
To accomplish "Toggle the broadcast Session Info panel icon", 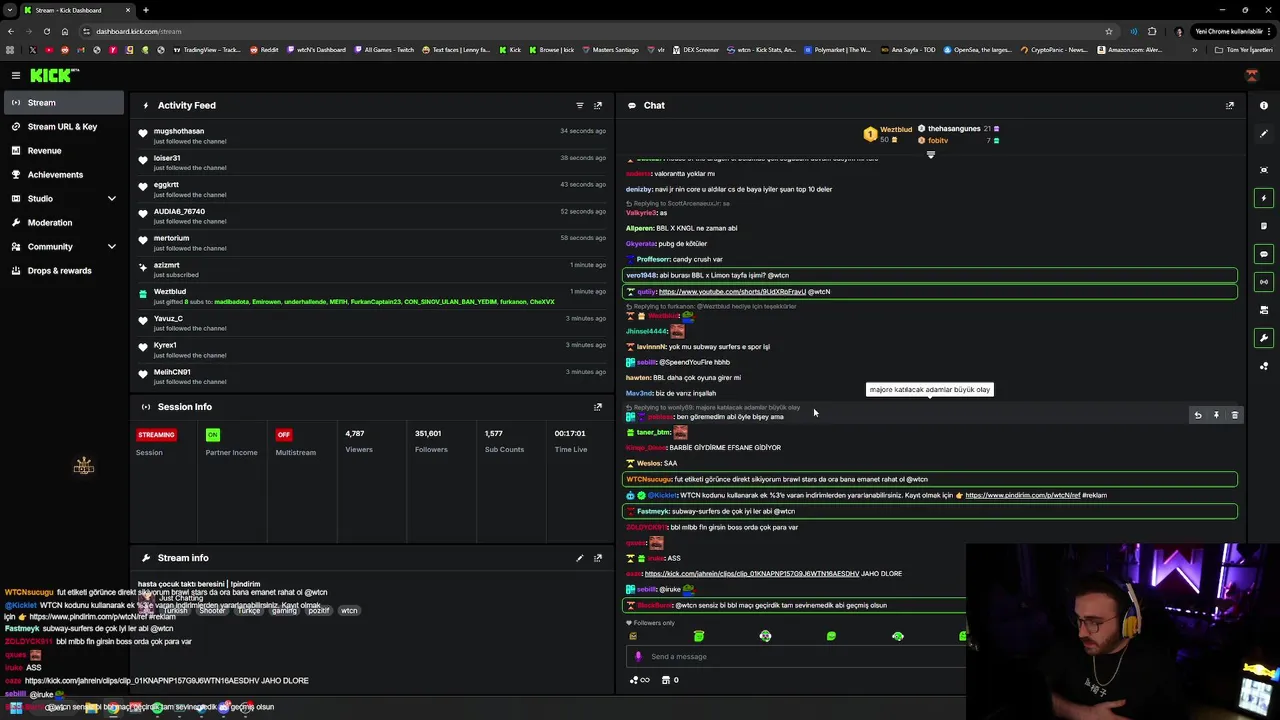I will tap(1264, 282).
